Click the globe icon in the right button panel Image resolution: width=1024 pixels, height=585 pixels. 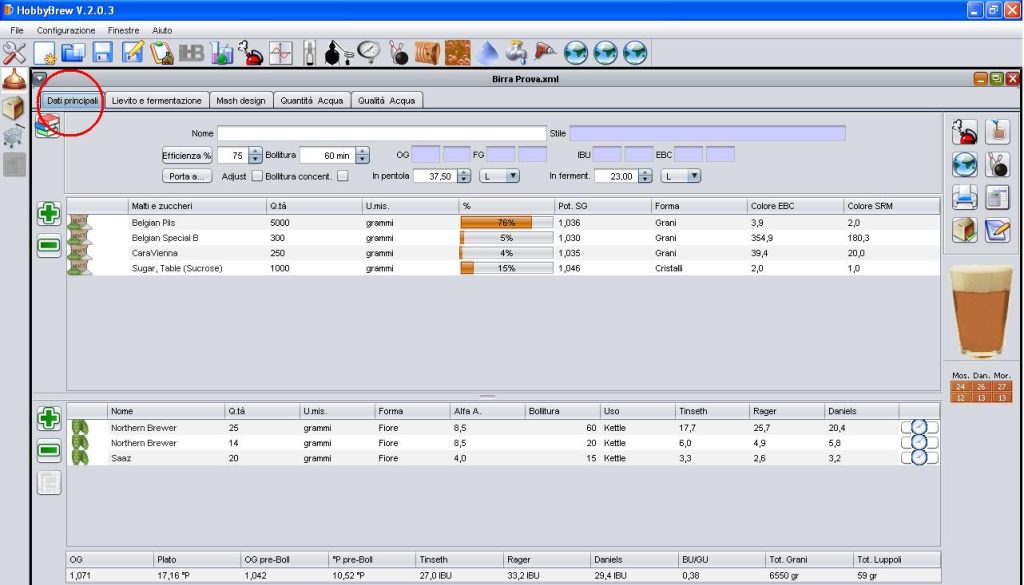coord(965,165)
